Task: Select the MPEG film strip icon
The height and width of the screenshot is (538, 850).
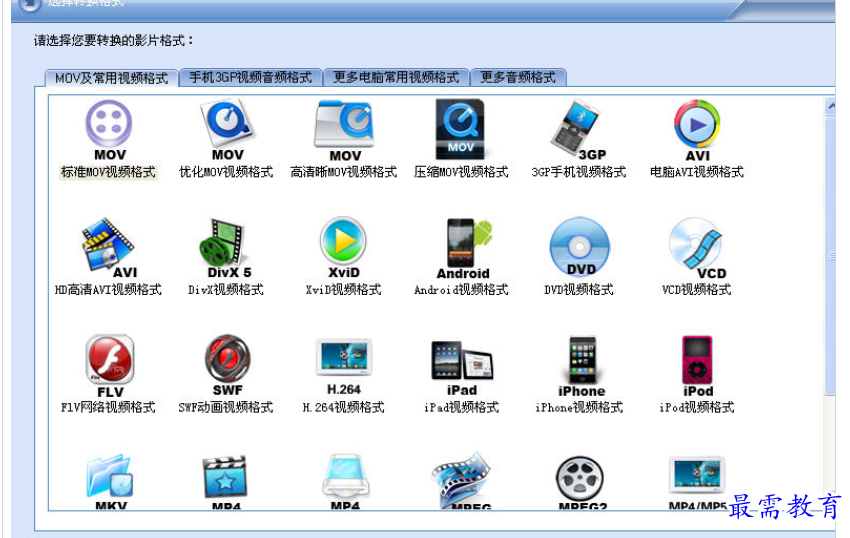Action: click(461, 479)
